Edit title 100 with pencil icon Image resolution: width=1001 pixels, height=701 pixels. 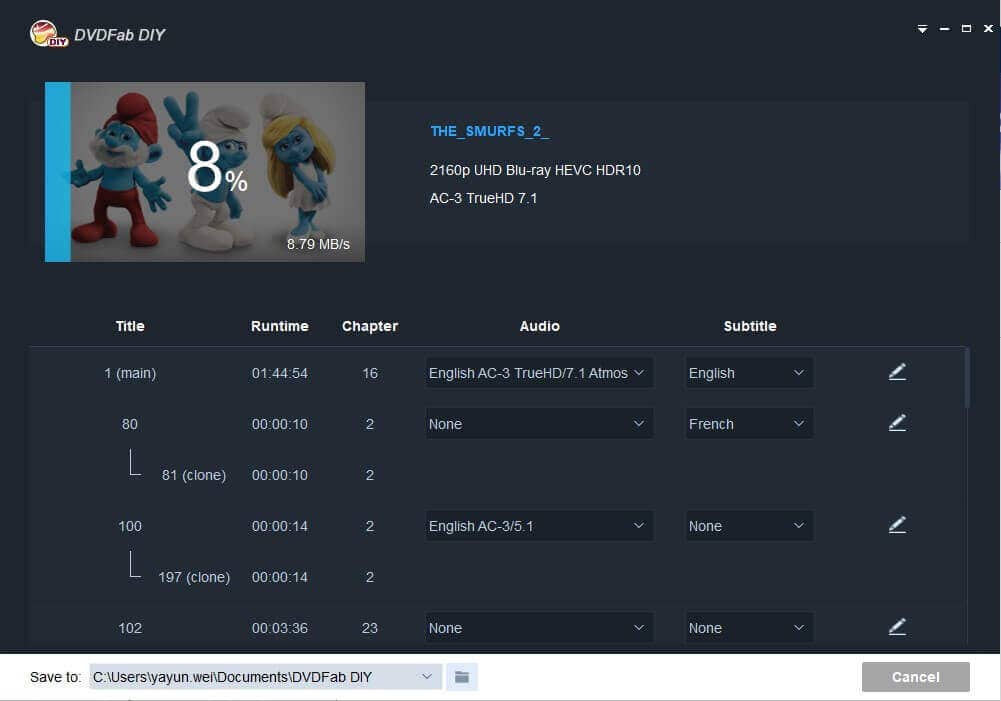(897, 525)
